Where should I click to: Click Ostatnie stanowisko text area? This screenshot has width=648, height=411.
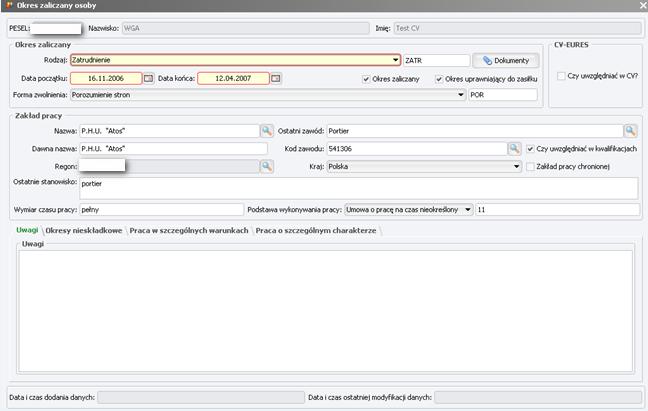click(359, 188)
